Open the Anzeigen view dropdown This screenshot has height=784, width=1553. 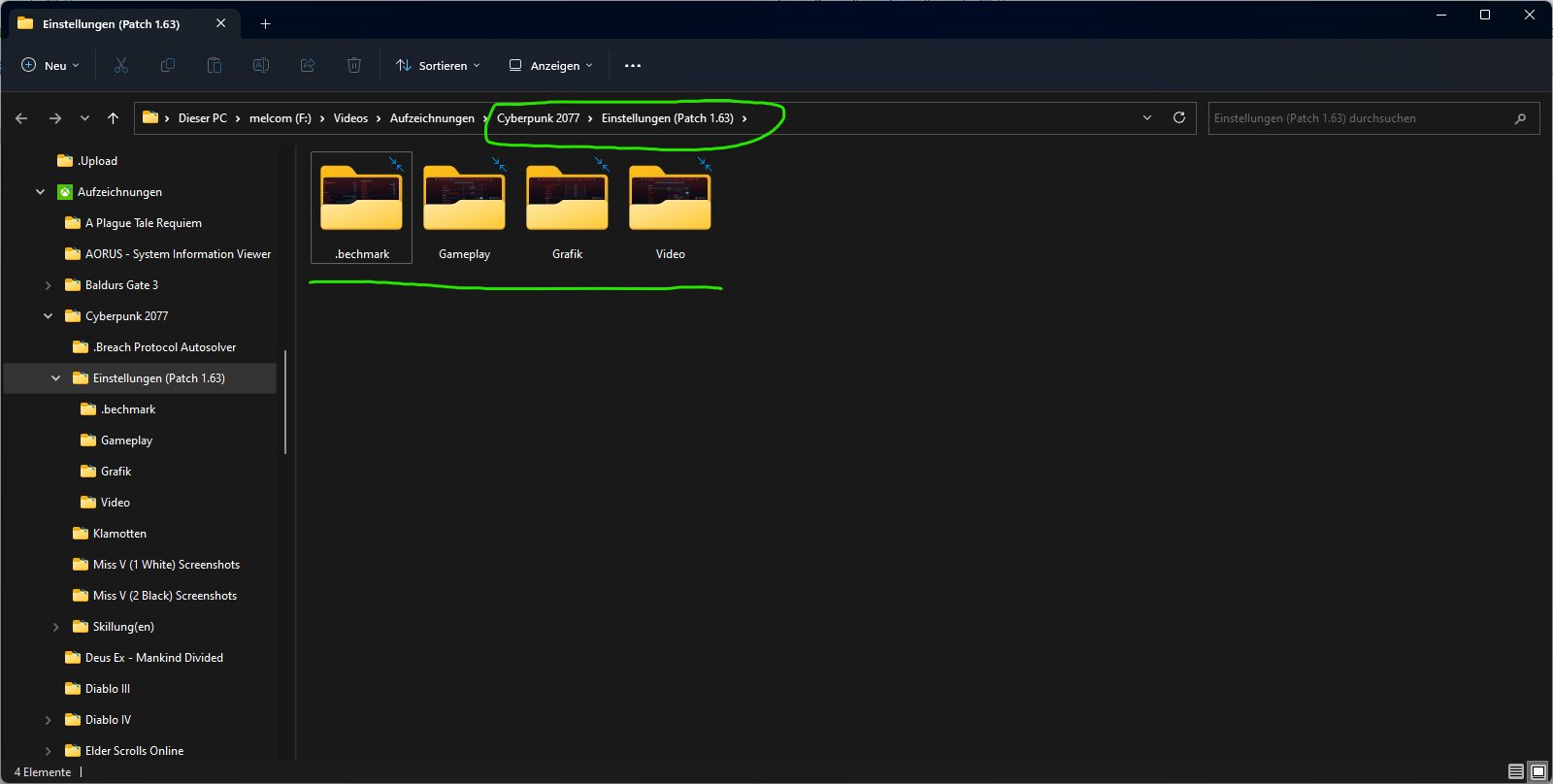[550, 65]
